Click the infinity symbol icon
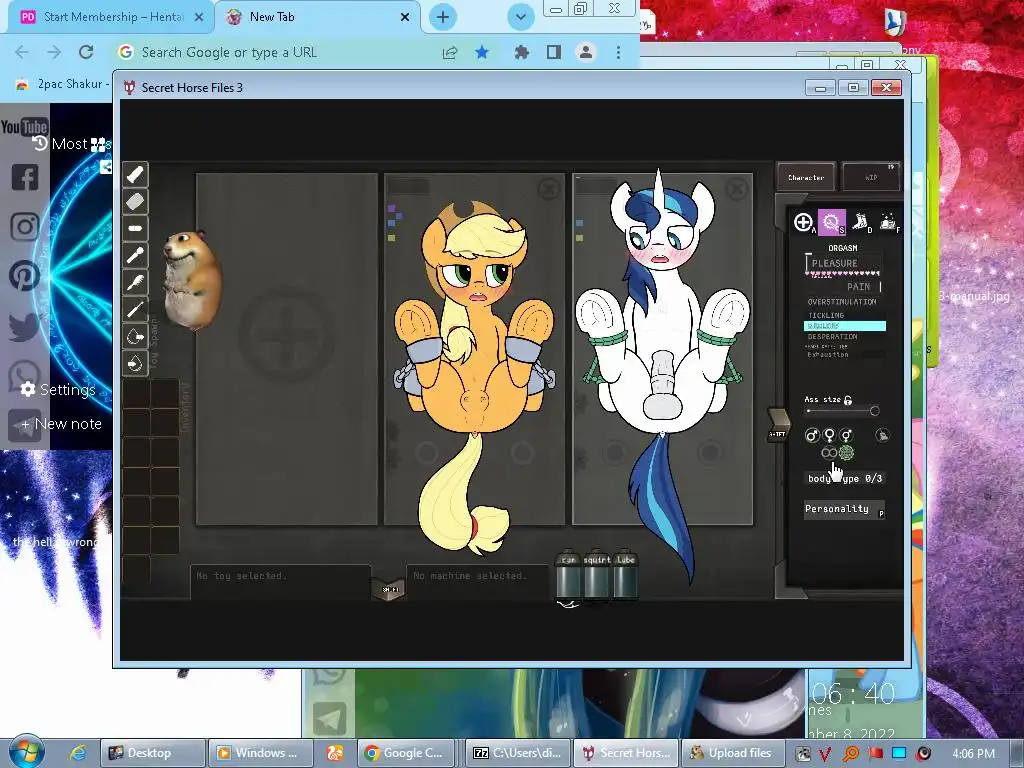The image size is (1024, 768). (x=829, y=453)
